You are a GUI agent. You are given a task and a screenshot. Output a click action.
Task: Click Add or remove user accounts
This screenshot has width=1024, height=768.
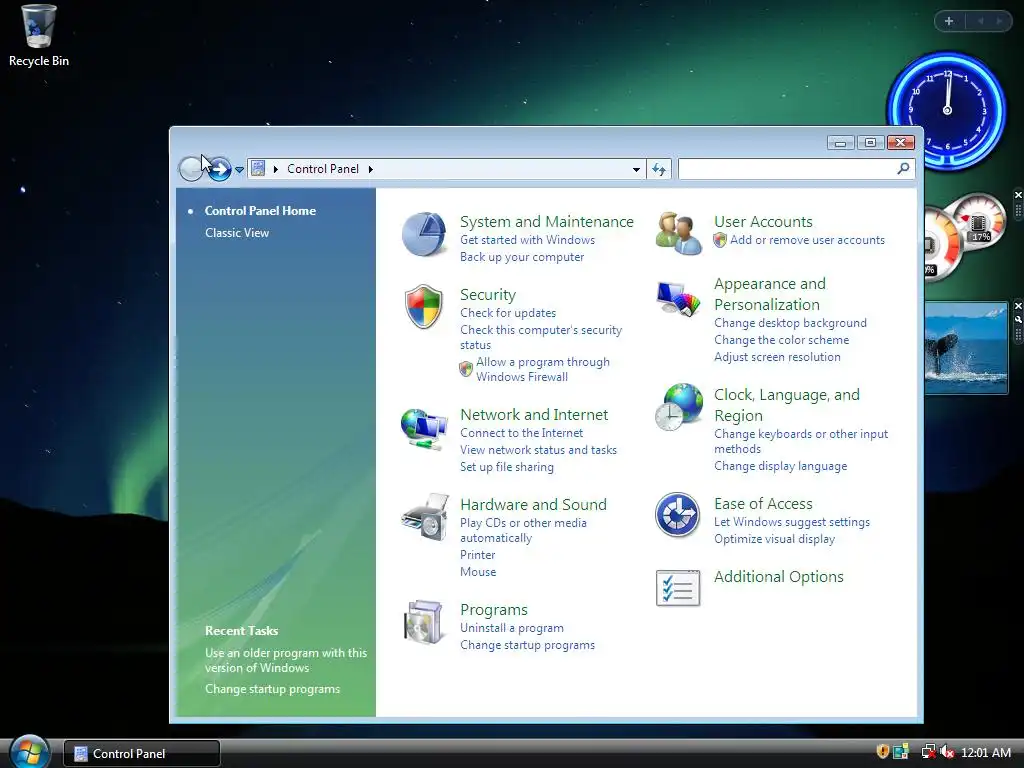pos(807,240)
